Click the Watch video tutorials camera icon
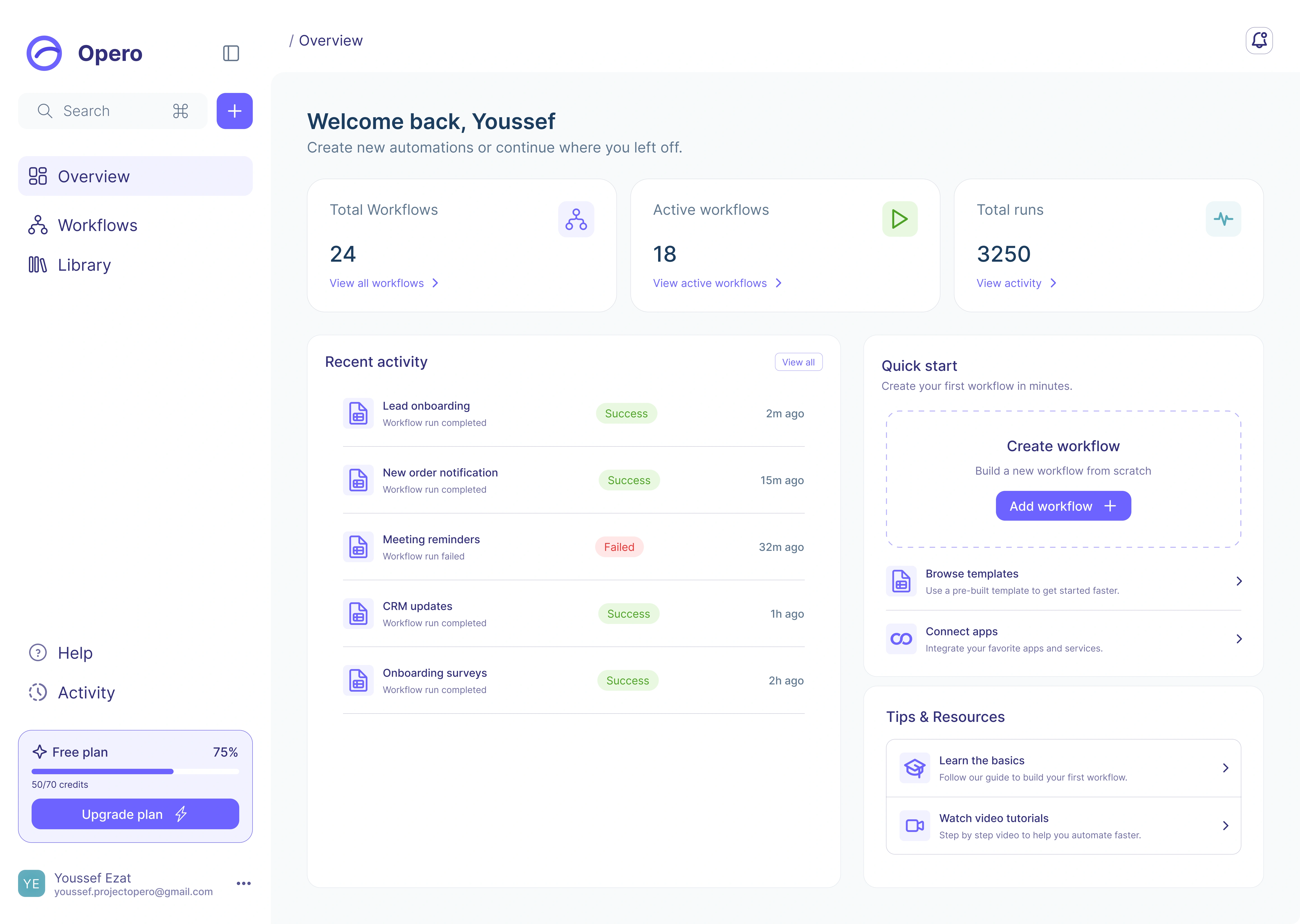1300x924 pixels. coord(915,826)
